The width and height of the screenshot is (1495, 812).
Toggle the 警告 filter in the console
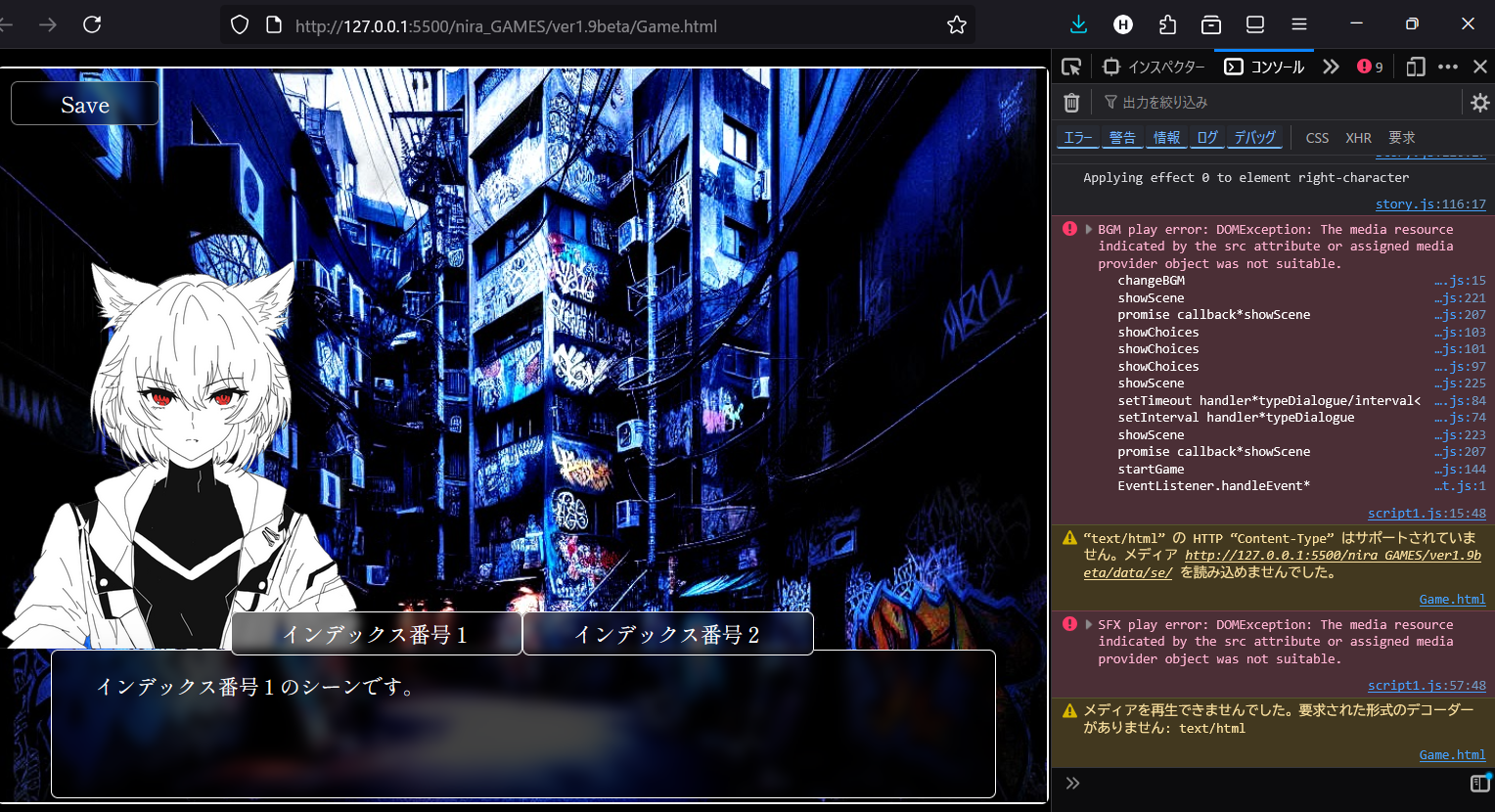1122,138
